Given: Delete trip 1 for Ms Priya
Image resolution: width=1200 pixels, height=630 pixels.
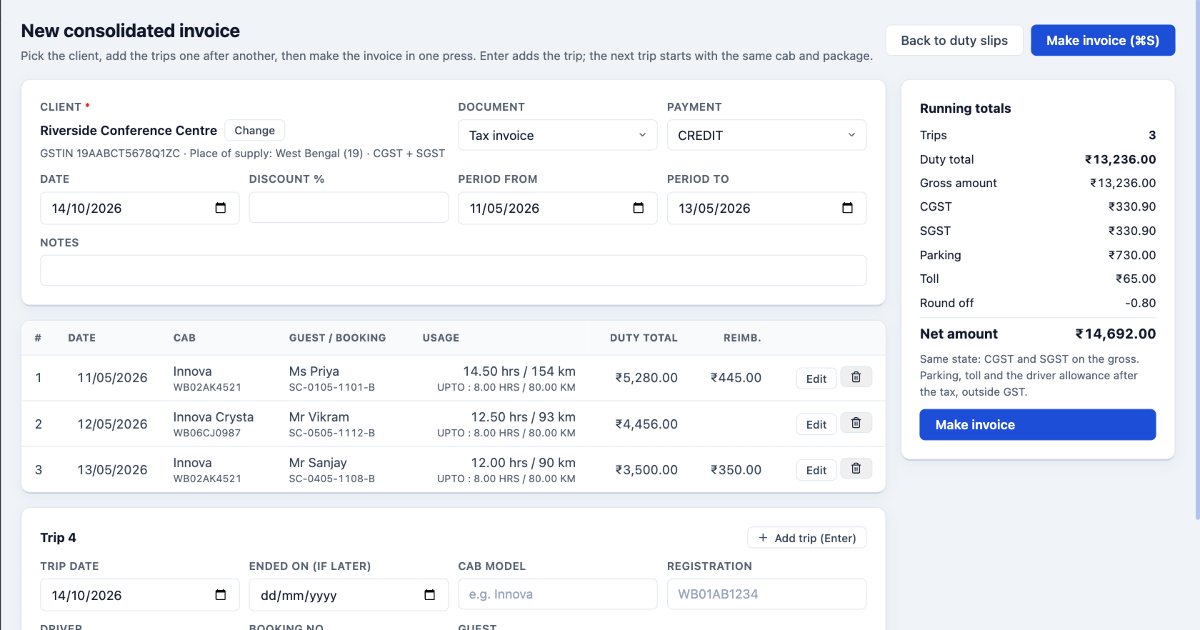Looking at the screenshot, I should [856, 378].
